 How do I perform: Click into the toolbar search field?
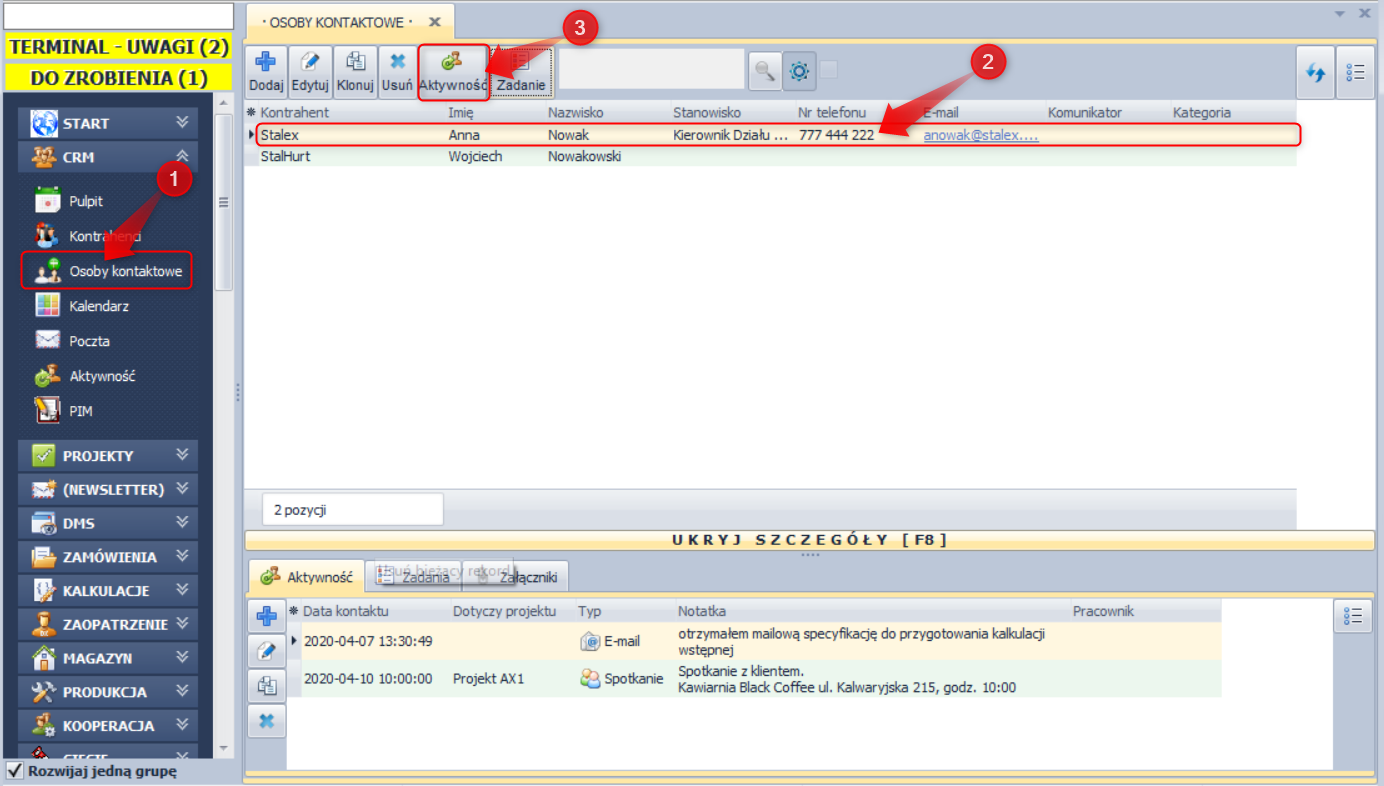[x=651, y=69]
